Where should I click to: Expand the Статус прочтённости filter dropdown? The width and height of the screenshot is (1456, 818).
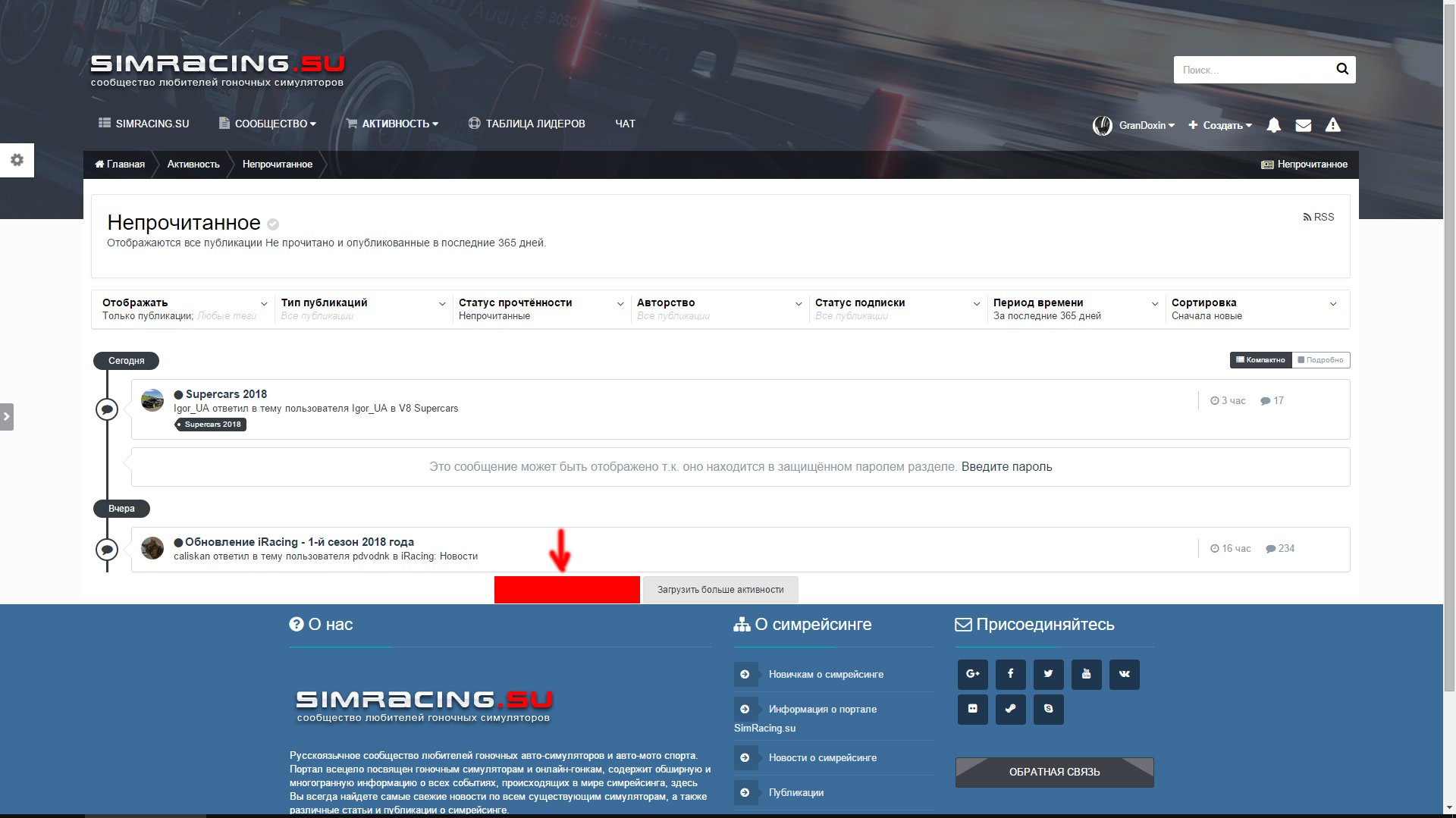541,309
